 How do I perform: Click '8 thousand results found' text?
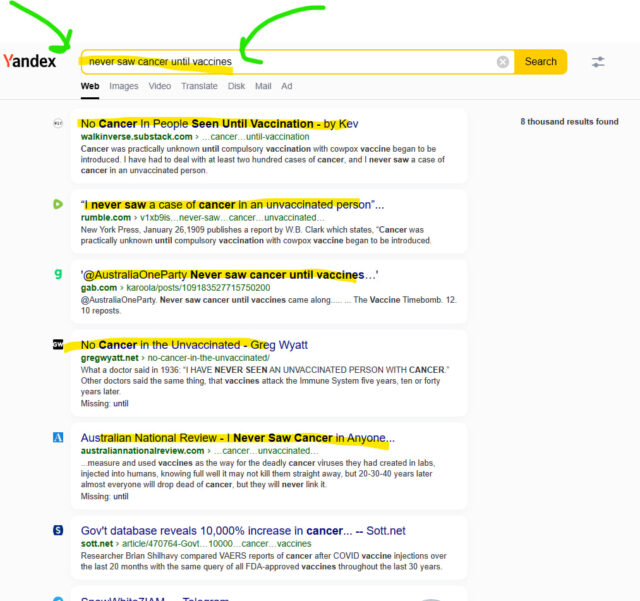tap(569, 122)
